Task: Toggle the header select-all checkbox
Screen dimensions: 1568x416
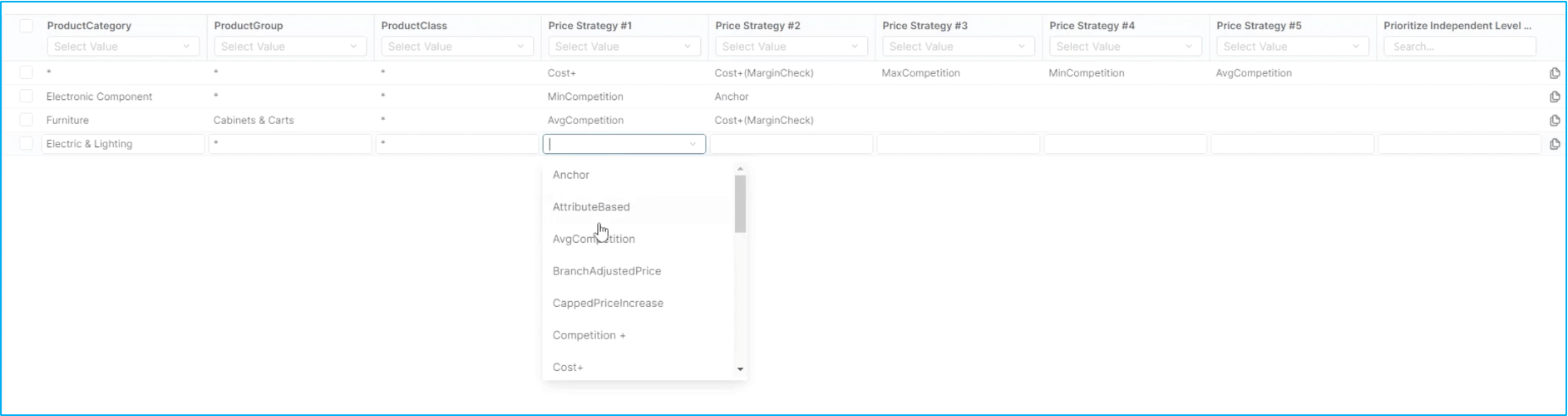Action: tap(27, 26)
